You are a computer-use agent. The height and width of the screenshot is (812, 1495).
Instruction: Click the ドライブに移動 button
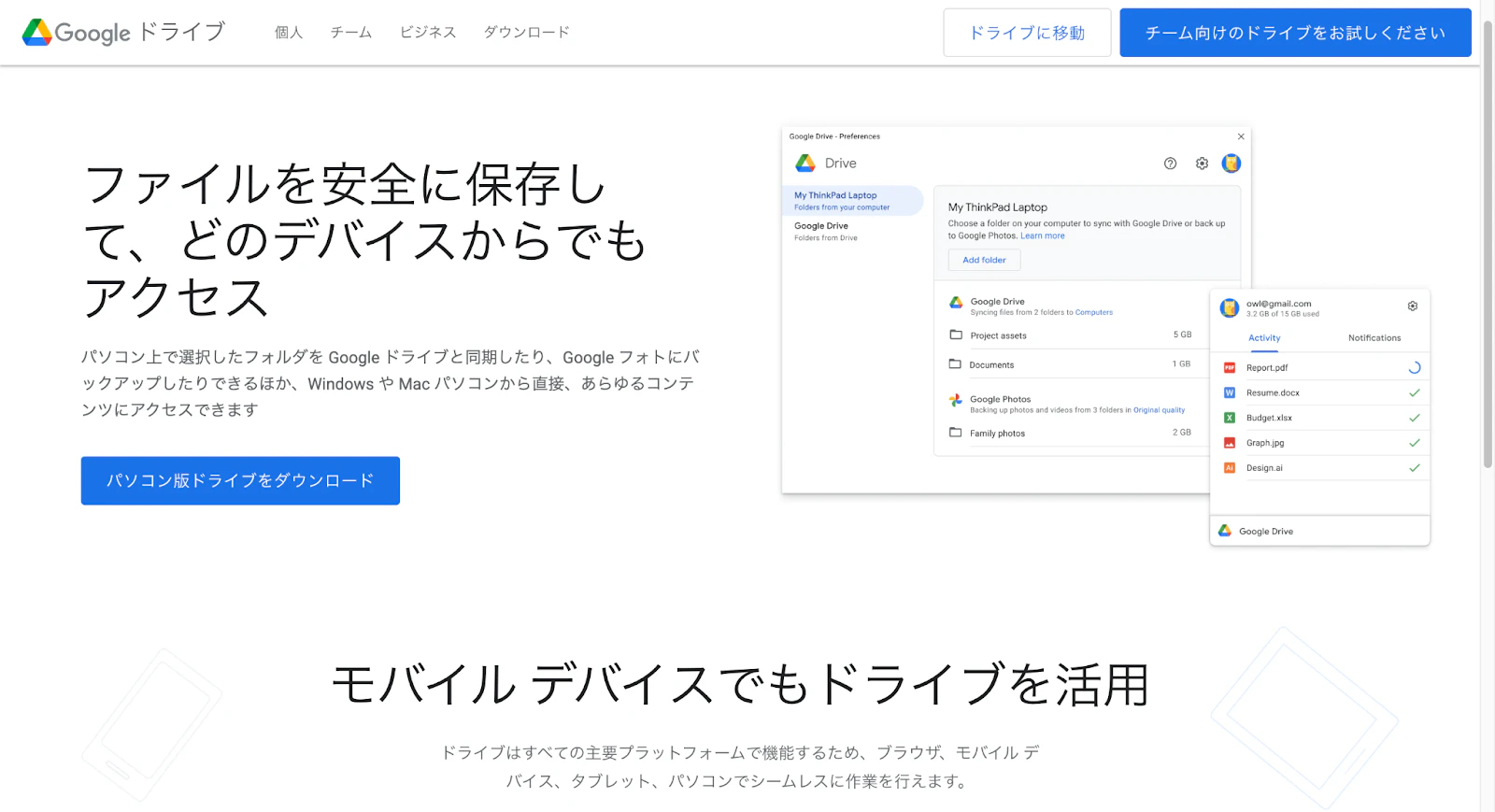[x=1027, y=33]
